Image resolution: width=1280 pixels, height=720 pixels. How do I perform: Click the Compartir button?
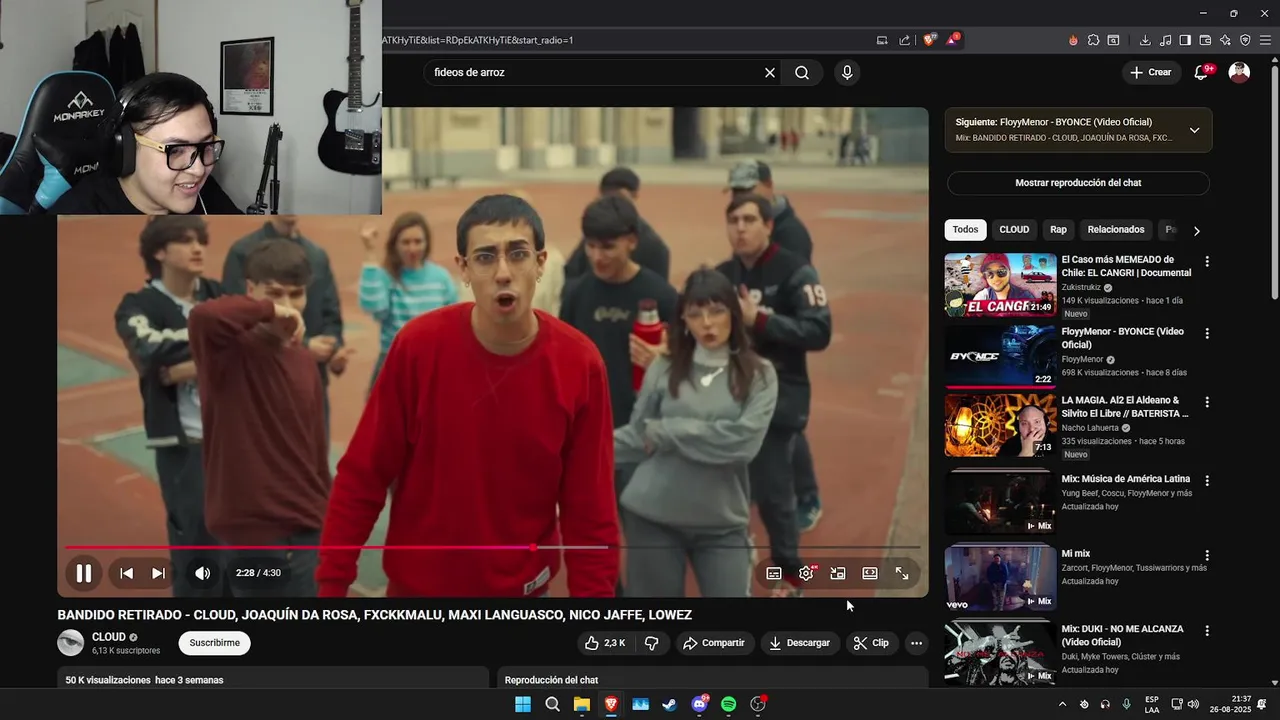pyautogui.click(x=714, y=643)
